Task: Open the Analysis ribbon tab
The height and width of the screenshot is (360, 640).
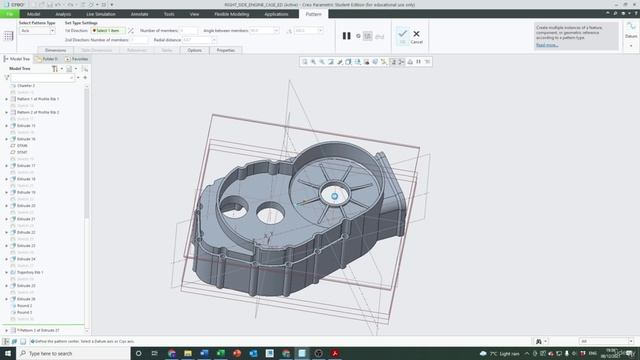Action: click(x=63, y=14)
